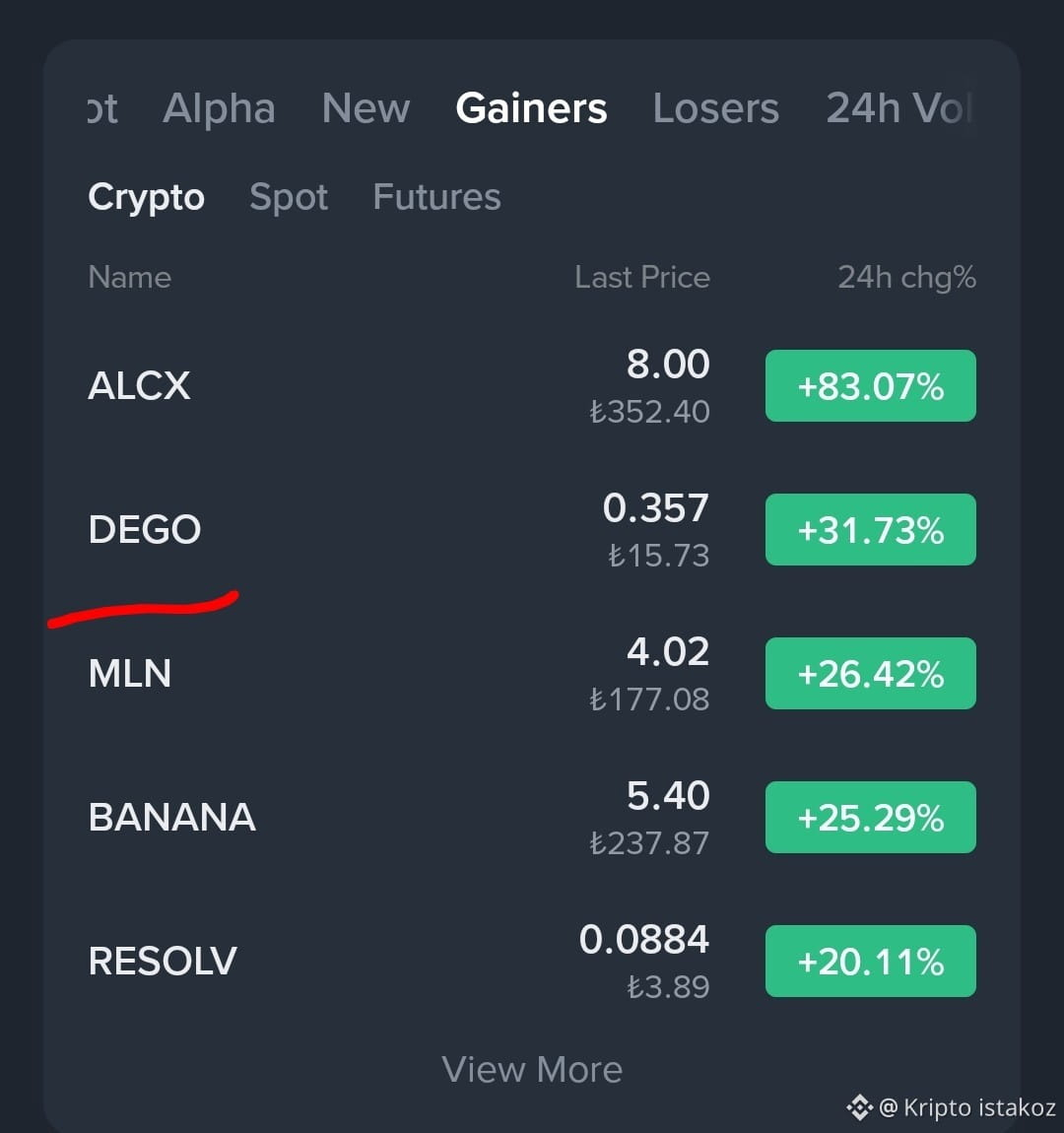Switch to the Alpha tab
This screenshot has height=1133, width=1064.
219,109
